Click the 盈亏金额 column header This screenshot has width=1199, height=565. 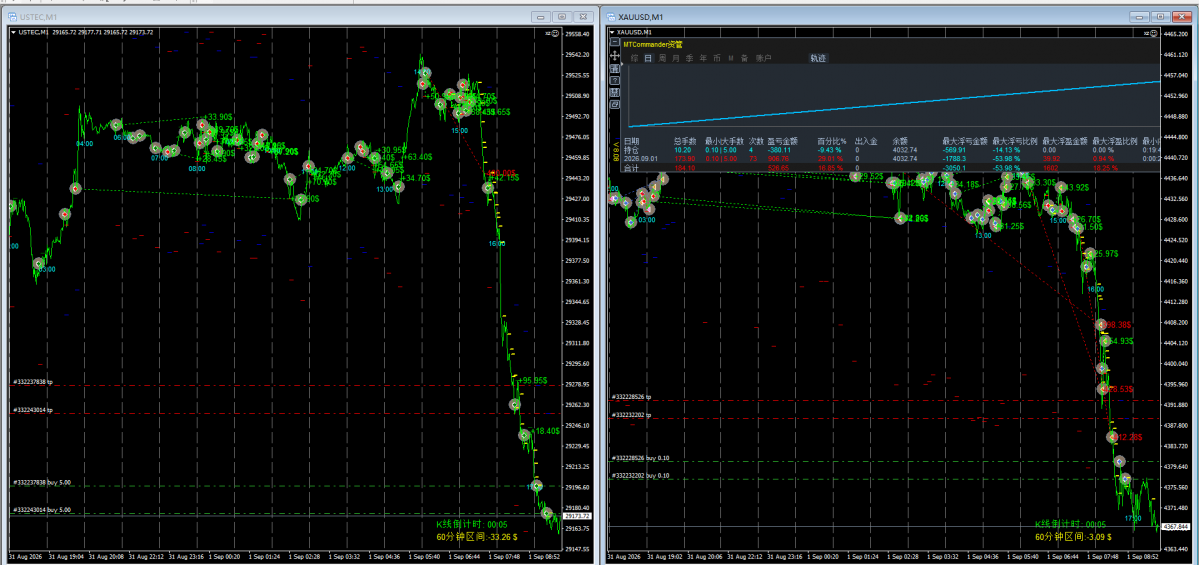(782, 141)
